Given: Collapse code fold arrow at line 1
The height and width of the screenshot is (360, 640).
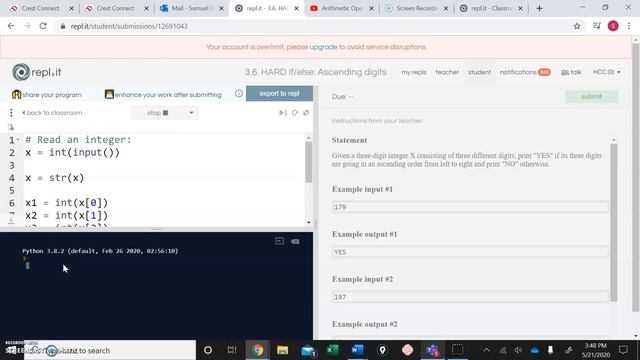Looking at the screenshot, I should pyautogui.click(x=18, y=140).
